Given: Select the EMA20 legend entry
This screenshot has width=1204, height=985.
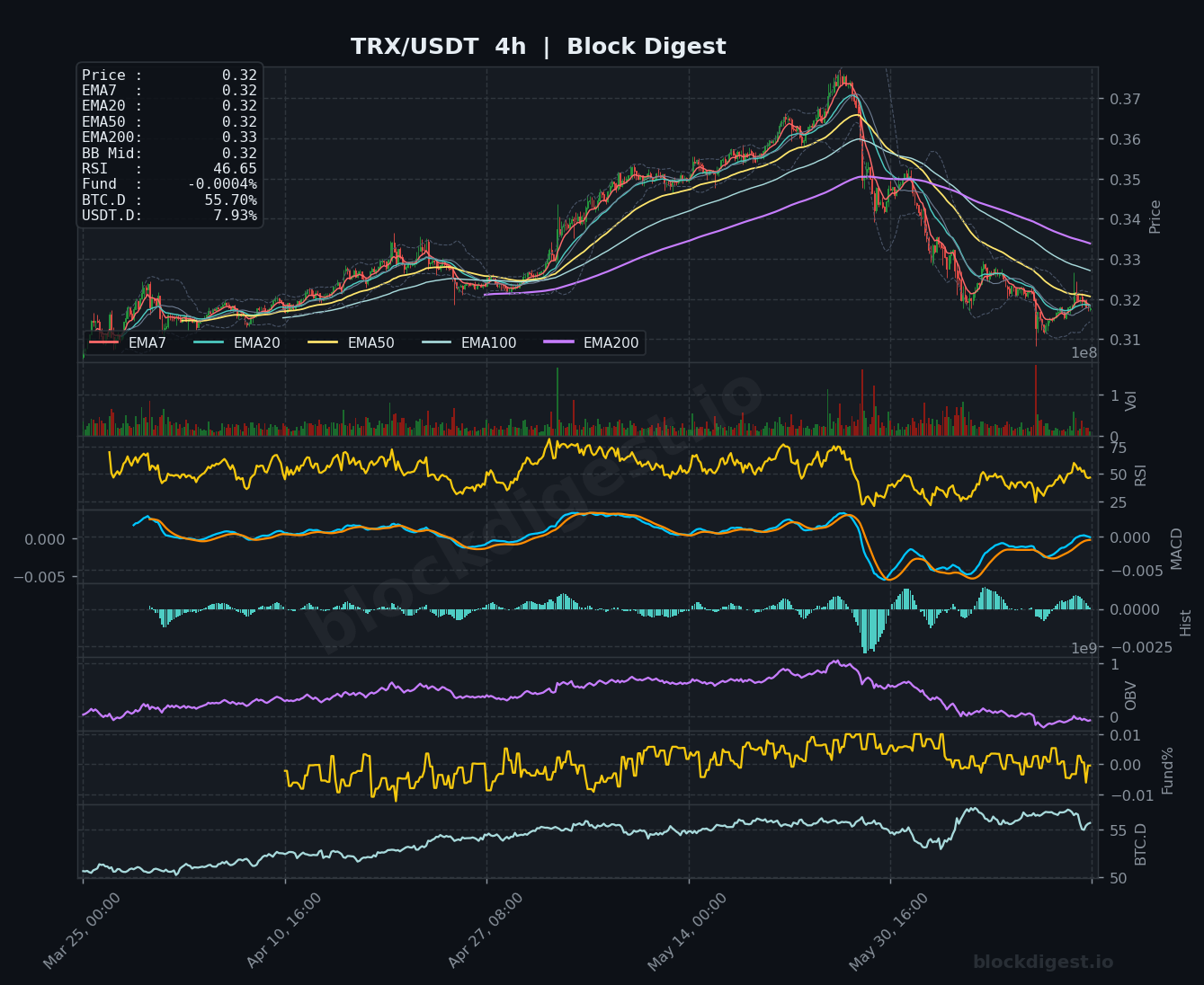Looking at the screenshot, I should 236,342.
